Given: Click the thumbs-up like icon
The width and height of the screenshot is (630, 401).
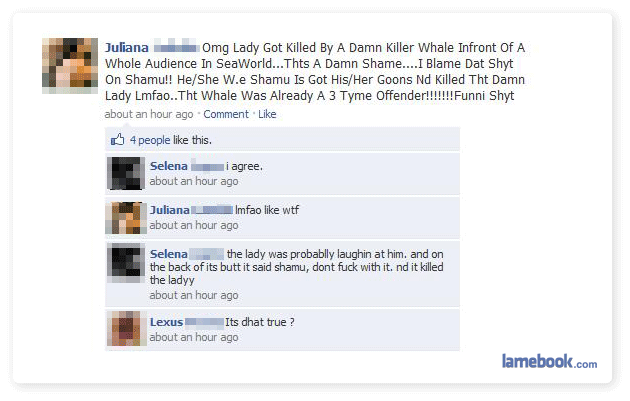Looking at the screenshot, I should click(117, 139).
